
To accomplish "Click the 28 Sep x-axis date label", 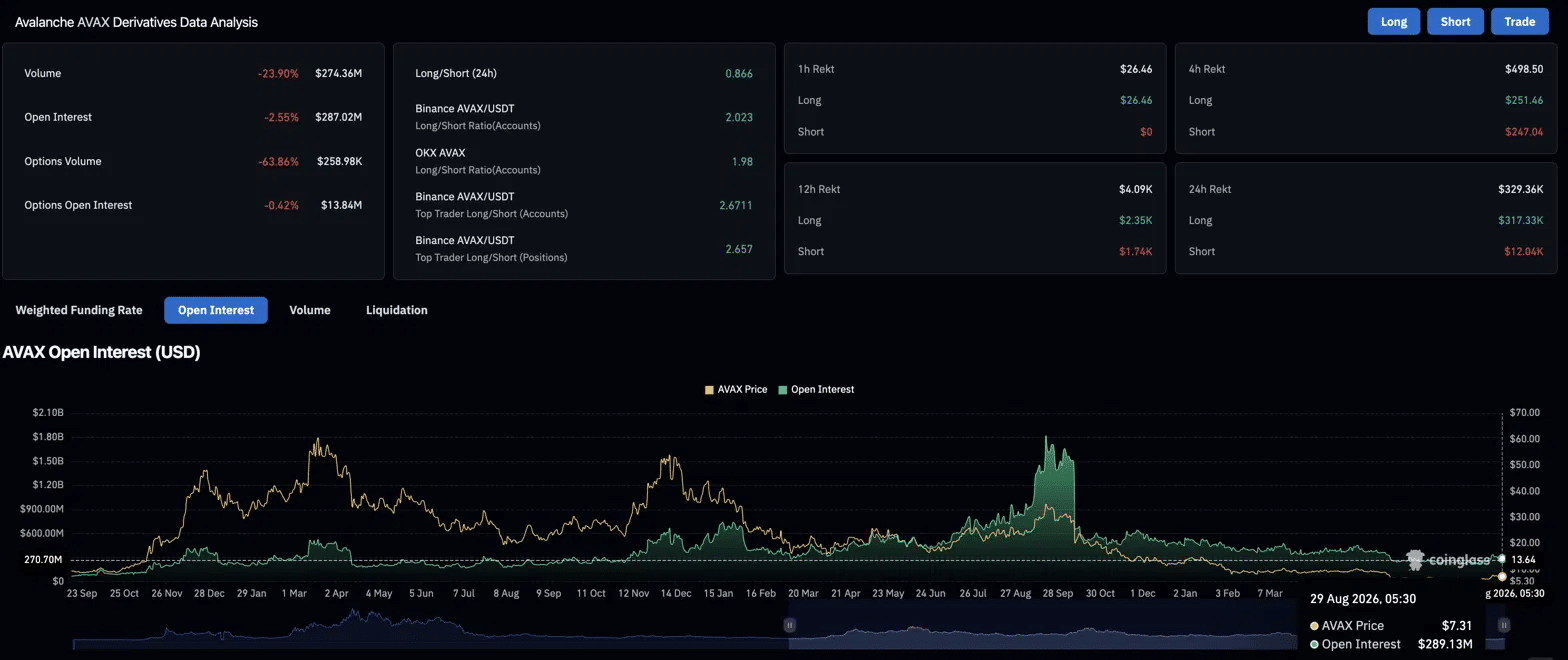I will 1058,593.
